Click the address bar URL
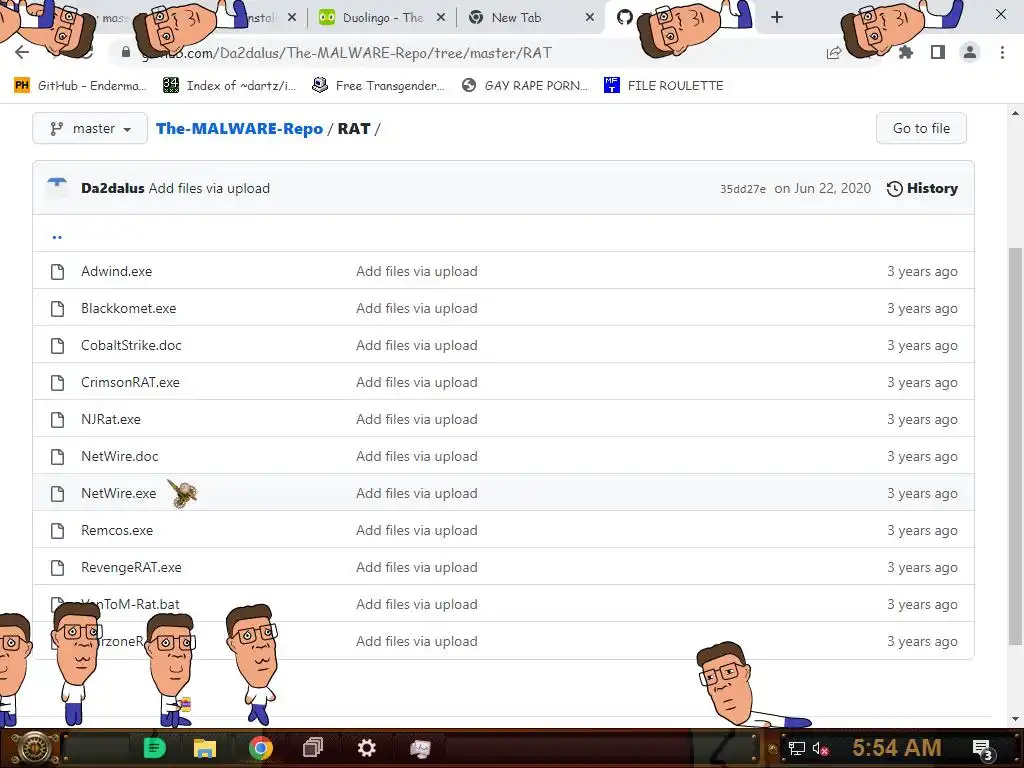This screenshot has width=1024, height=768. [x=346, y=53]
